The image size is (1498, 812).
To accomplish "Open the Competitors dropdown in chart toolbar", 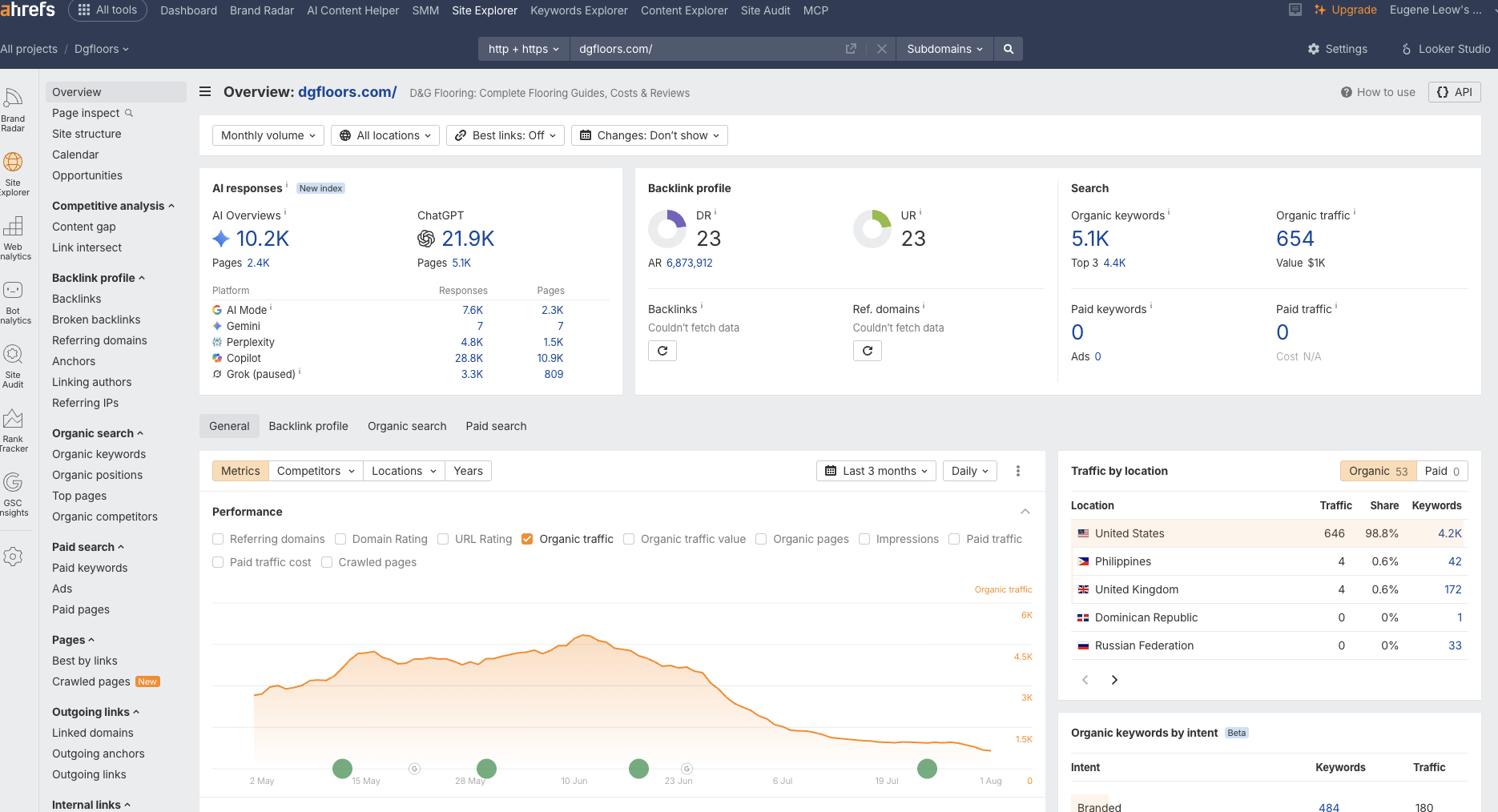I will (x=316, y=471).
